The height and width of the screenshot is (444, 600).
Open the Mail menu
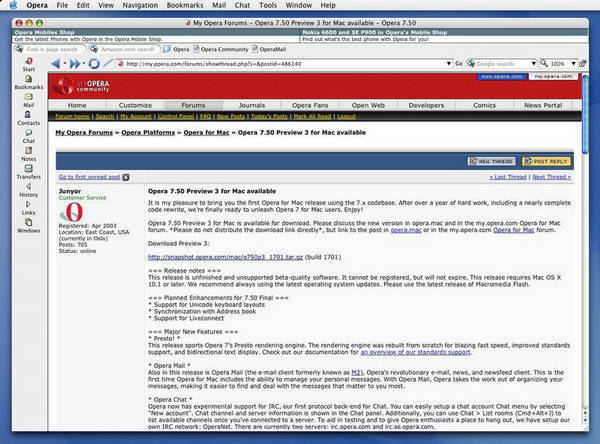(219, 5)
